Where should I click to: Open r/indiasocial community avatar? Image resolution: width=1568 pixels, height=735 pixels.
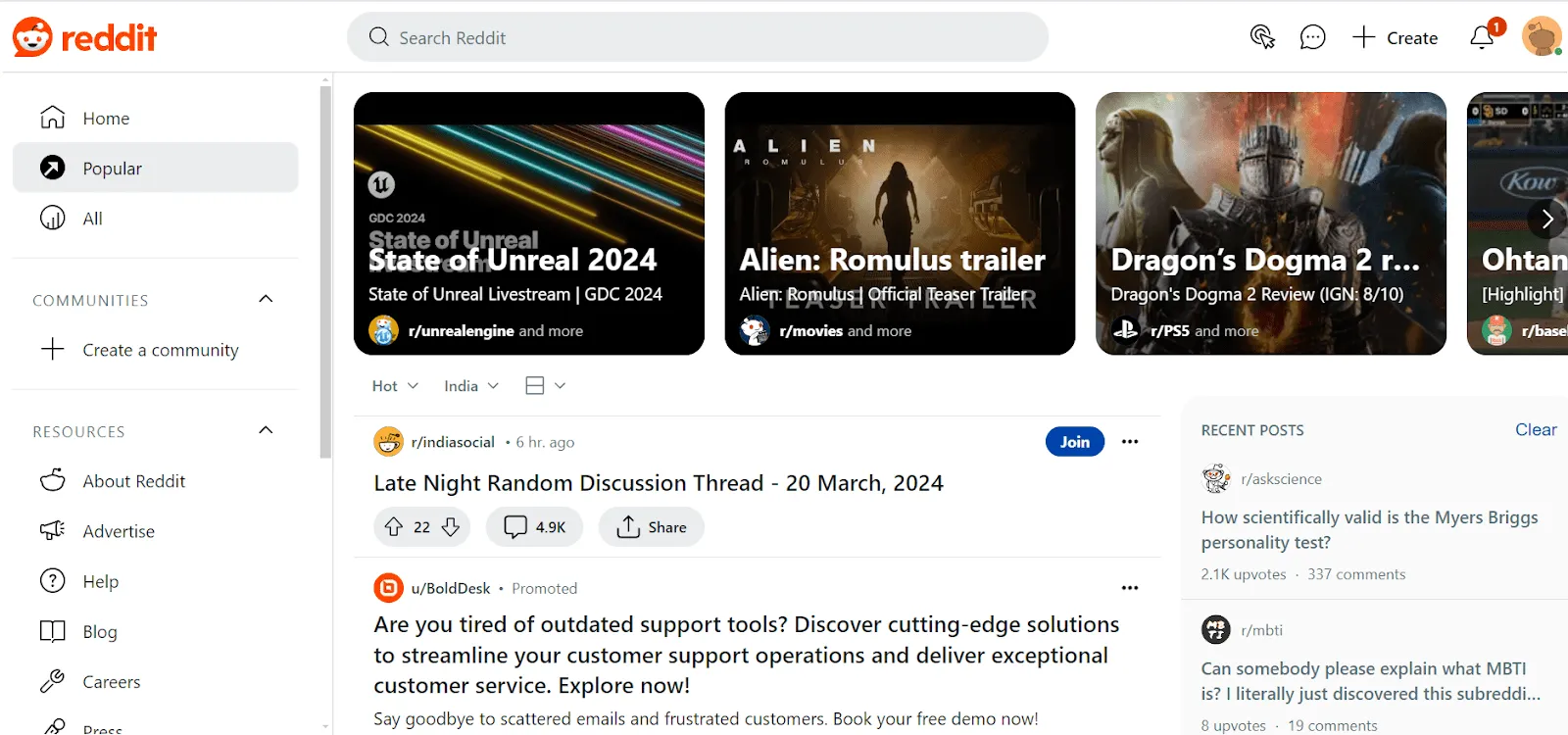389,442
